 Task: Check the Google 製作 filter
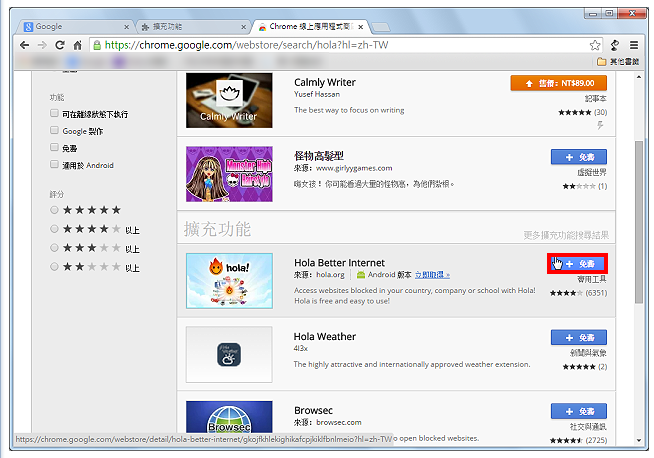point(54,130)
